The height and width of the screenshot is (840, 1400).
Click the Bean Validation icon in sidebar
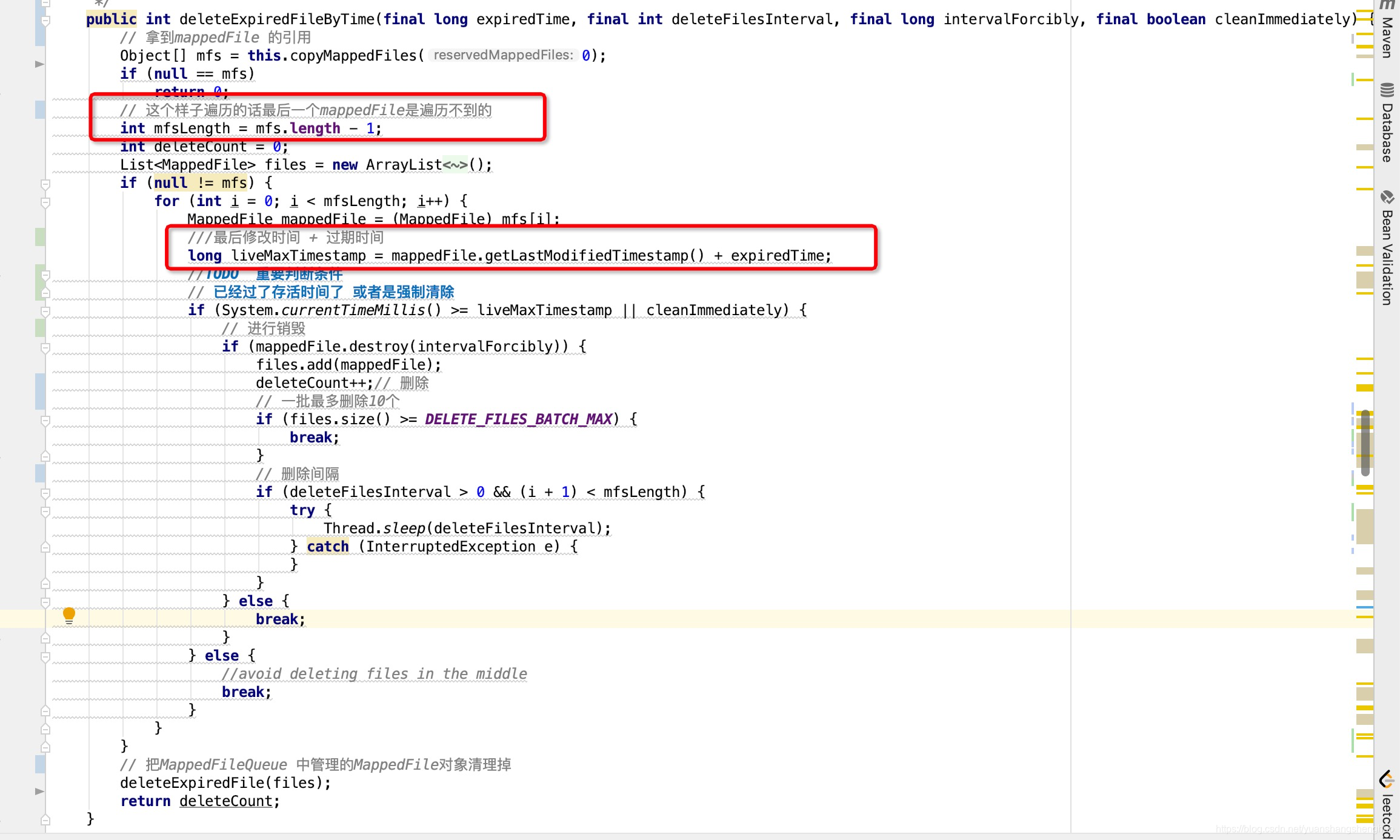(x=1387, y=198)
